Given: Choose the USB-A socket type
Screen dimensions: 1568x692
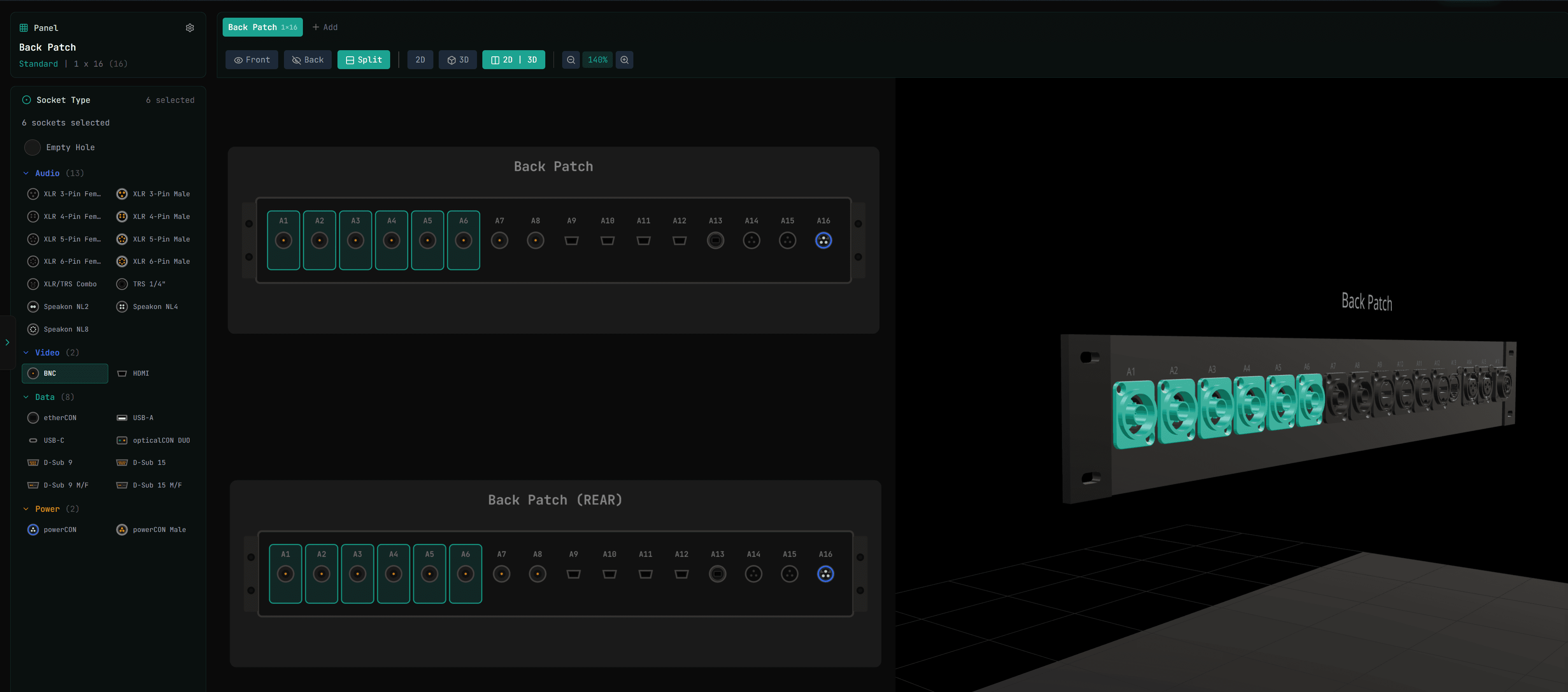Looking at the screenshot, I should 154,418.
